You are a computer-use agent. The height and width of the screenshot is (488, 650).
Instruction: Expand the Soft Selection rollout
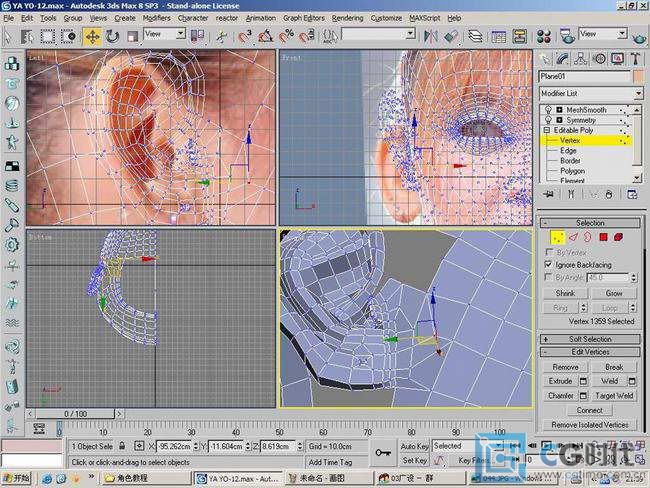[590, 339]
